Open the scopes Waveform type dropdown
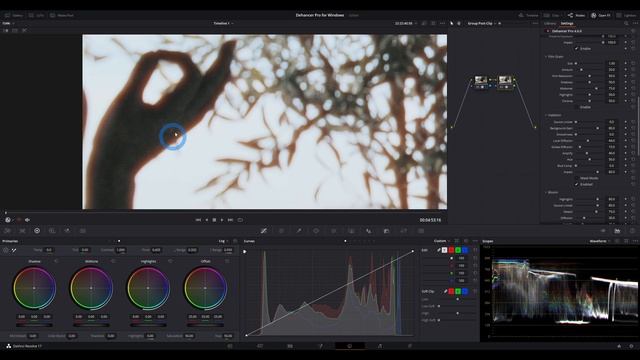This screenshot has height=360, width=640. coord(600,241)
